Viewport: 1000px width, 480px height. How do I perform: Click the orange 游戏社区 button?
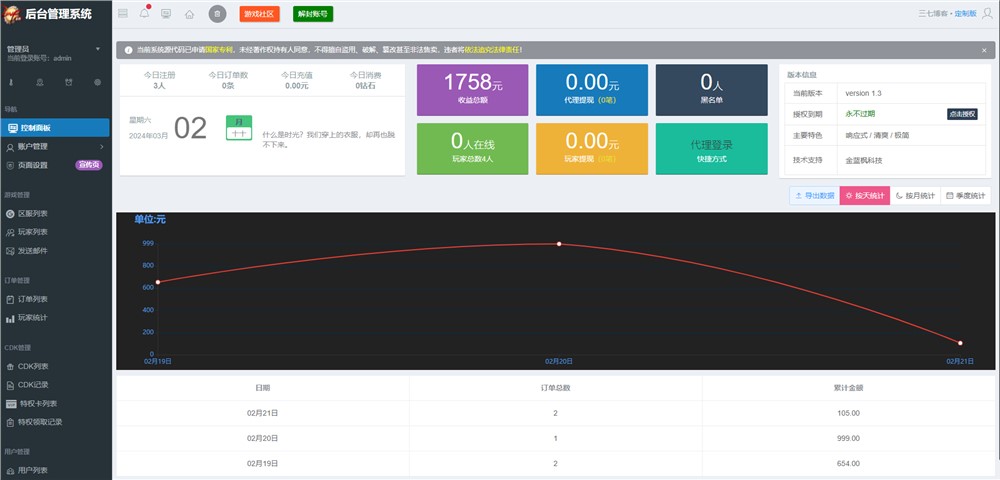click(260, 14)
